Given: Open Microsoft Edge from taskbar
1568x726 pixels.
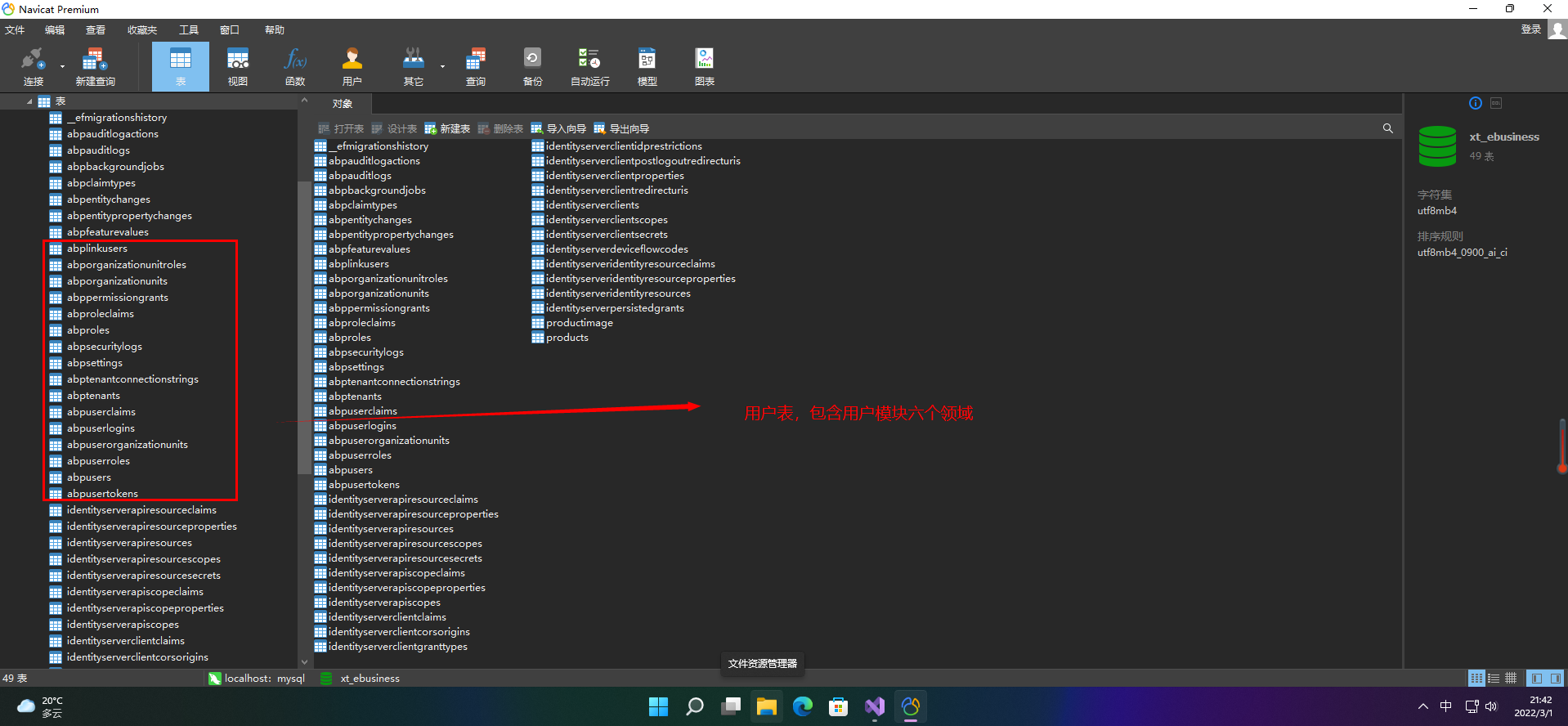Looking at the screenshot, I should pos(802,706).
